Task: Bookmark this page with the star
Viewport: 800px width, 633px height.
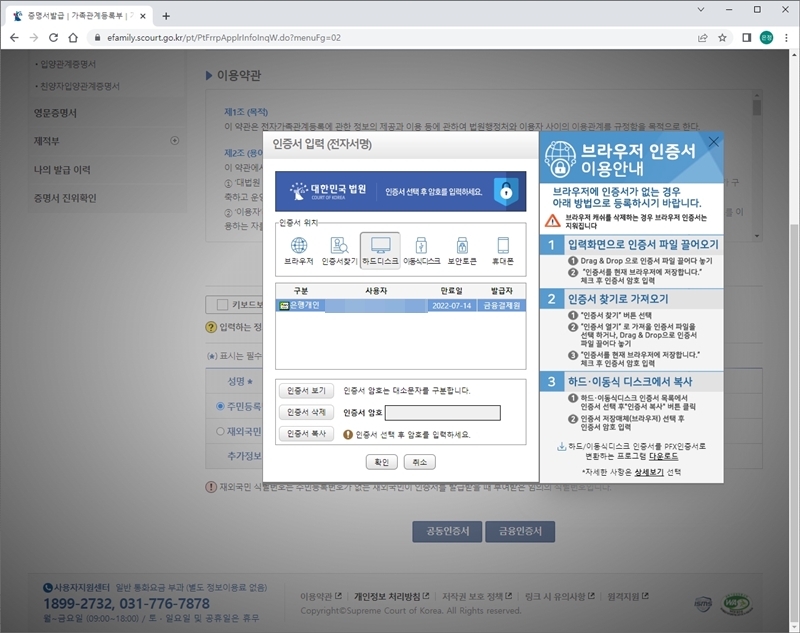Action: 722,38
